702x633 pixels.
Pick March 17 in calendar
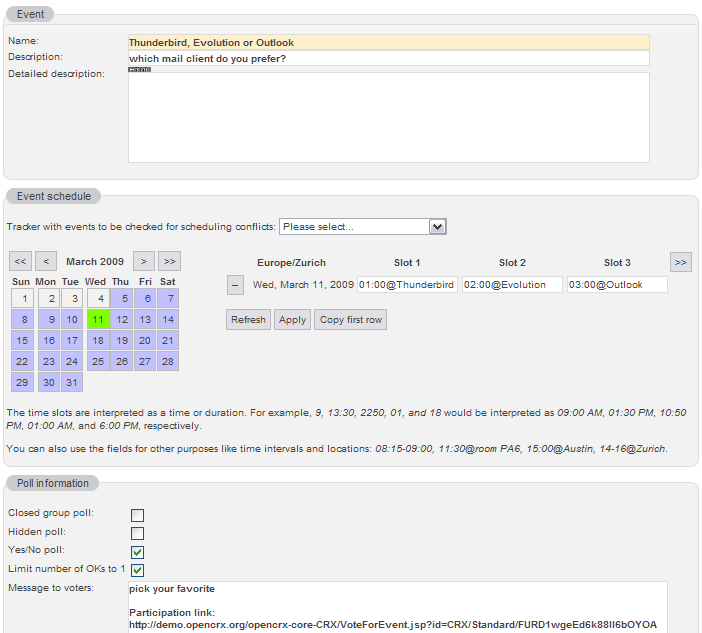(x=72, y=341)
